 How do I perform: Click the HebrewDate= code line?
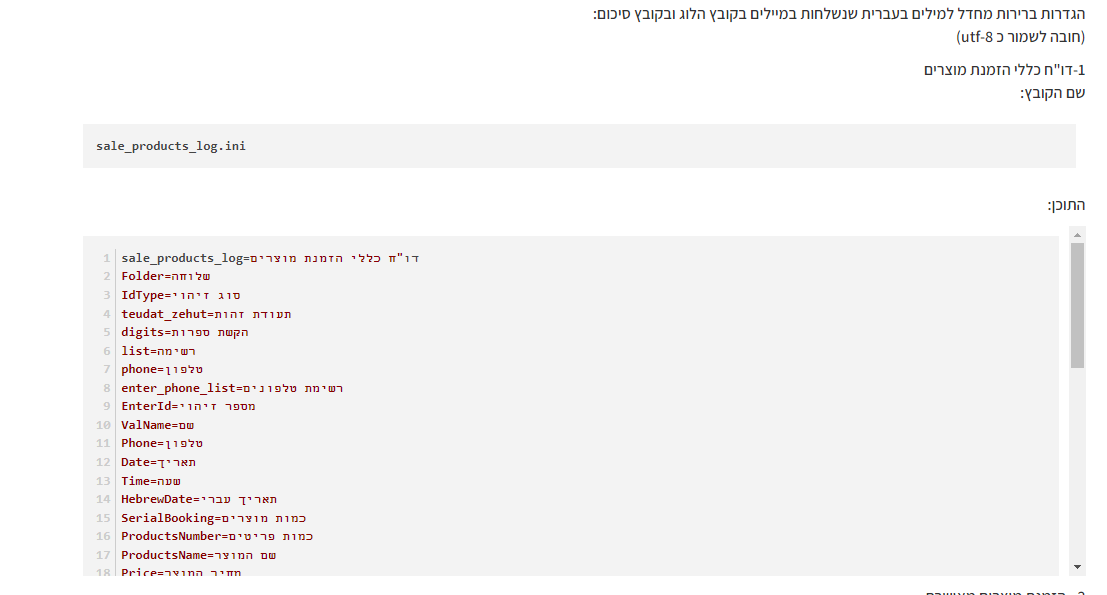click(199, 499)
